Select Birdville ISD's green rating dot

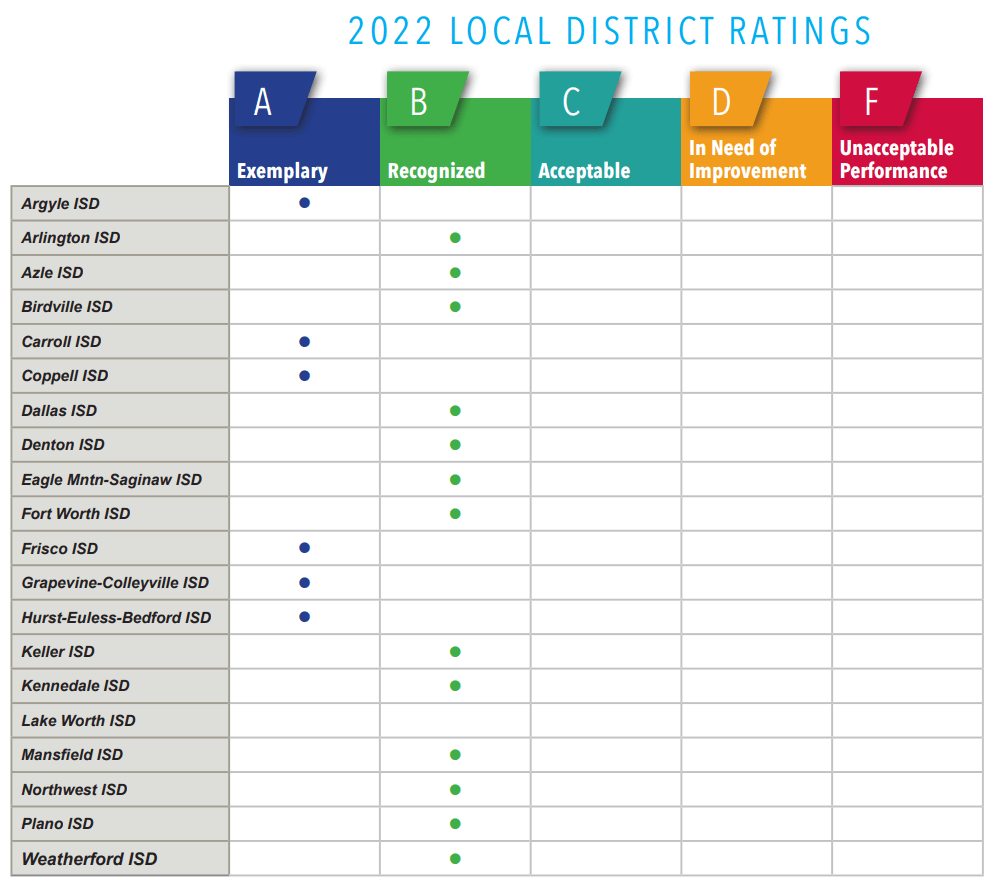(455, 307)
